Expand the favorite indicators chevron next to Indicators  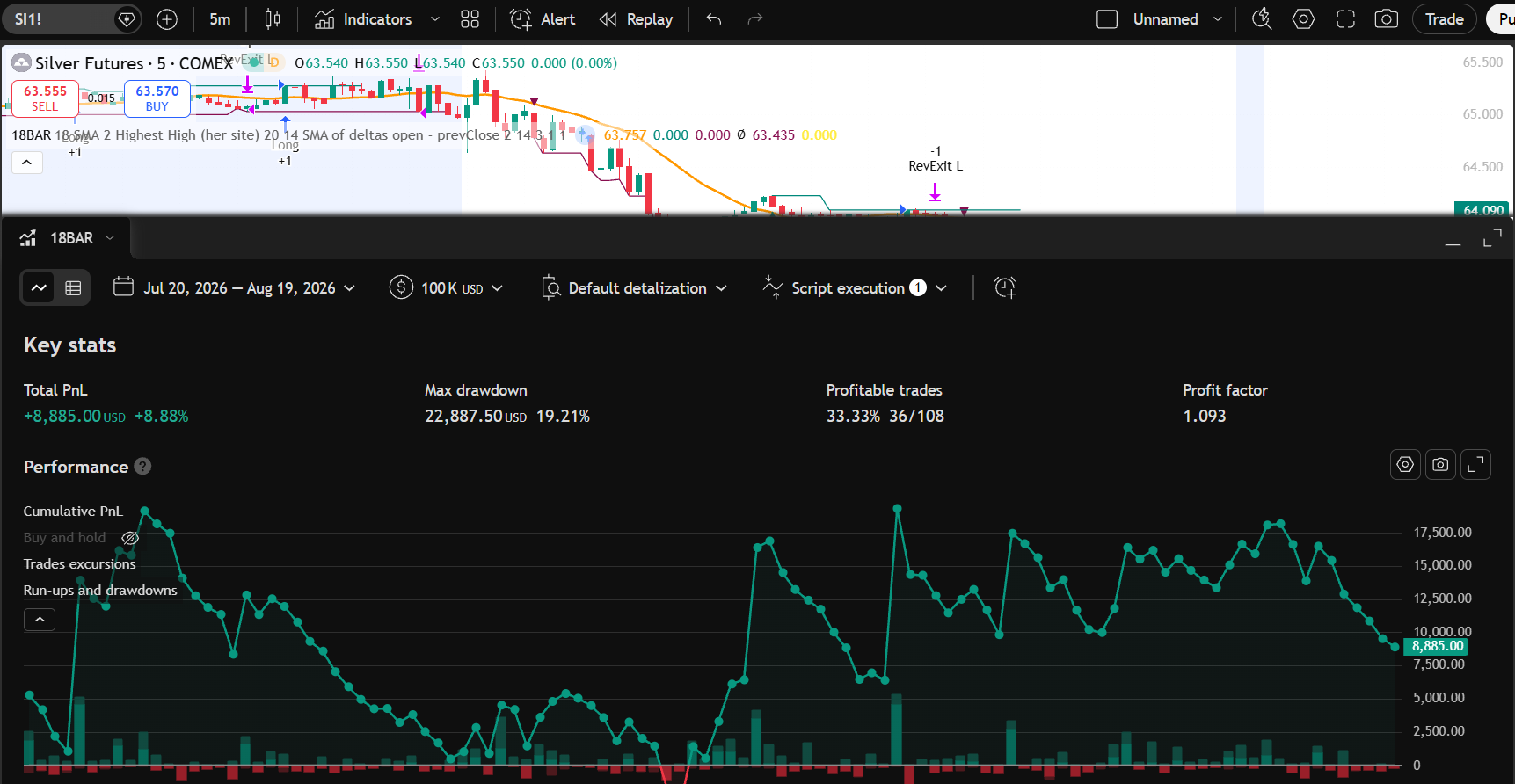pyautogui.click(x=435, y=18)
